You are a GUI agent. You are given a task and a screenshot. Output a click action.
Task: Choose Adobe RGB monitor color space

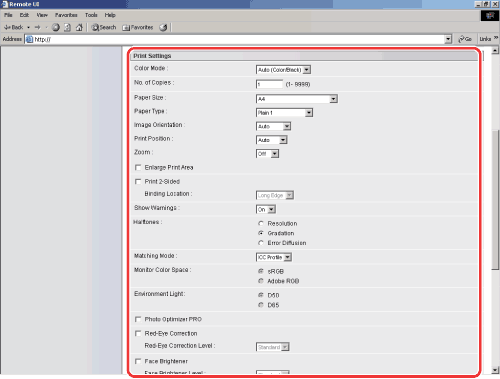[x=261, y=281]
